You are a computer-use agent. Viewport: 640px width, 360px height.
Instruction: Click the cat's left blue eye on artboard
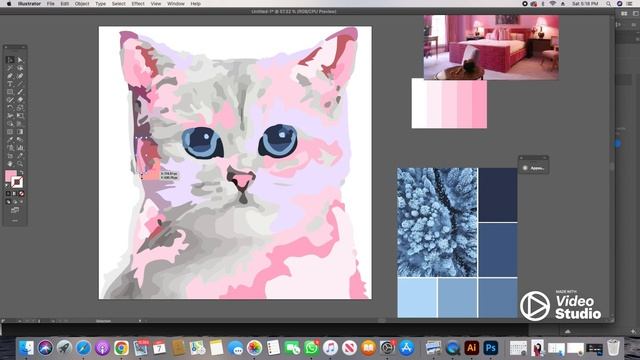(203, 142)
